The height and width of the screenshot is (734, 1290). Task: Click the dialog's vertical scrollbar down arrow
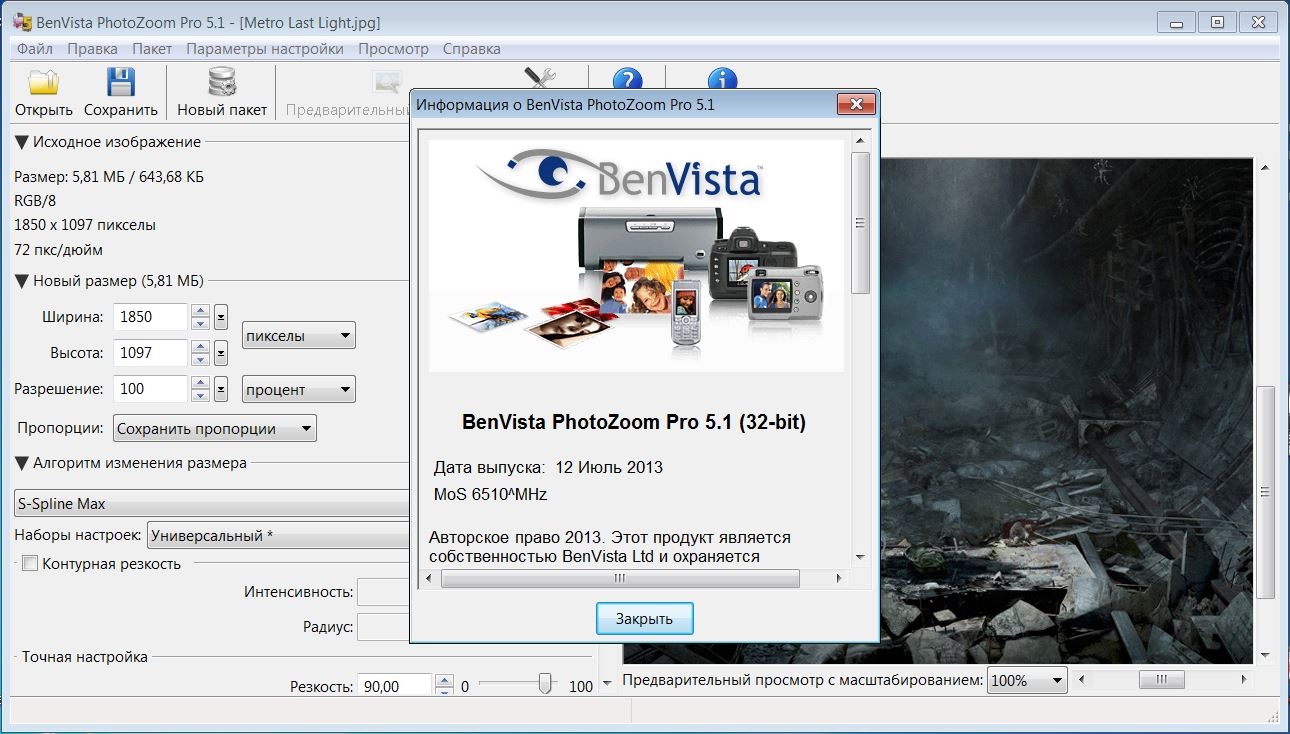(860, 556)
